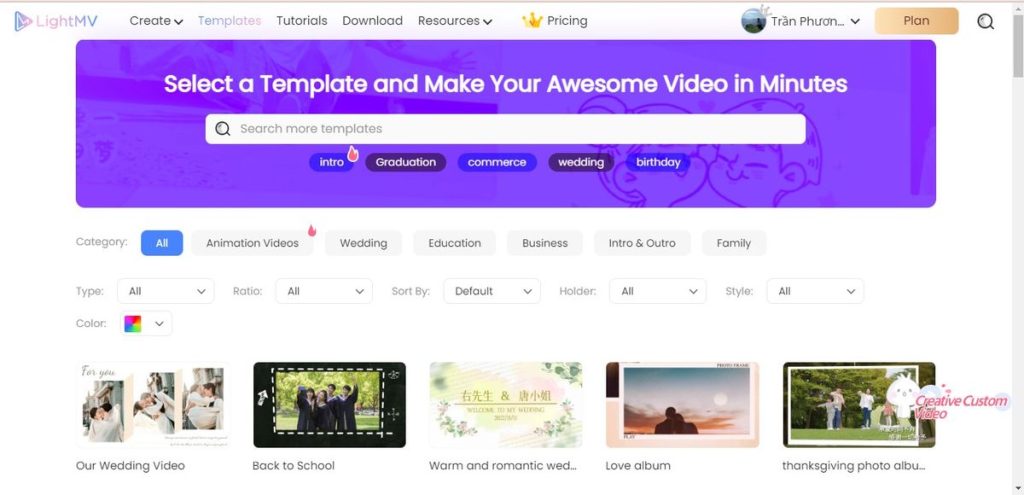
Task: Click the Back to School title
Action: tap(293, 466)
